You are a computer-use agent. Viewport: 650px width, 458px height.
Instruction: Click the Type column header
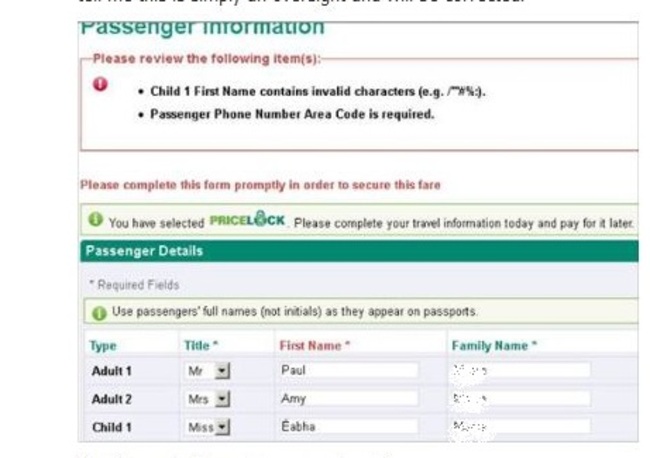pos(103,346)
